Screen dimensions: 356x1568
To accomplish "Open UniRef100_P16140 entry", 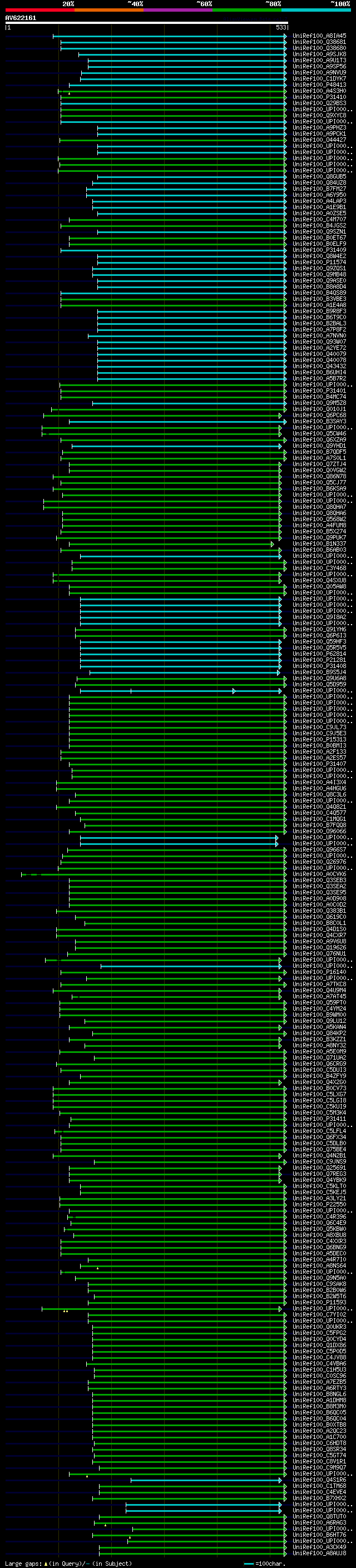I will [319, 972].
